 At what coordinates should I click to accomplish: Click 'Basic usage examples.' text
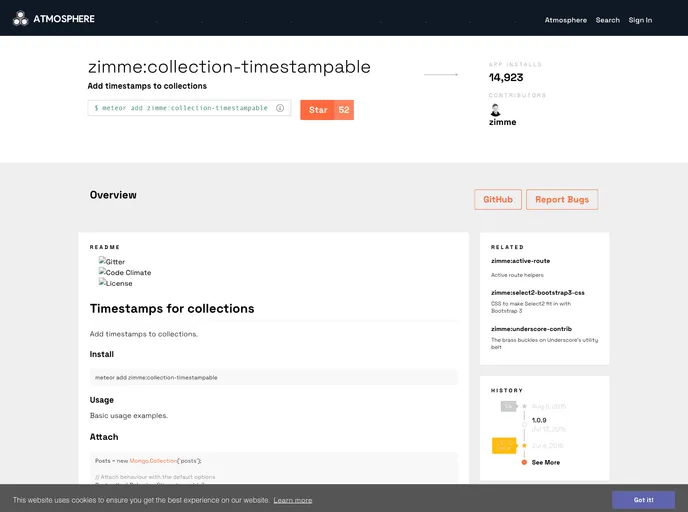coord(129,415)
